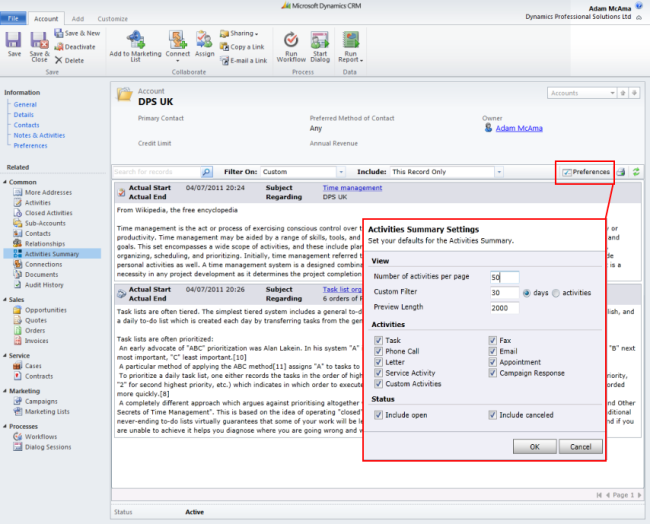
Task: Collapse the Service section
Action: pos(5,356)
